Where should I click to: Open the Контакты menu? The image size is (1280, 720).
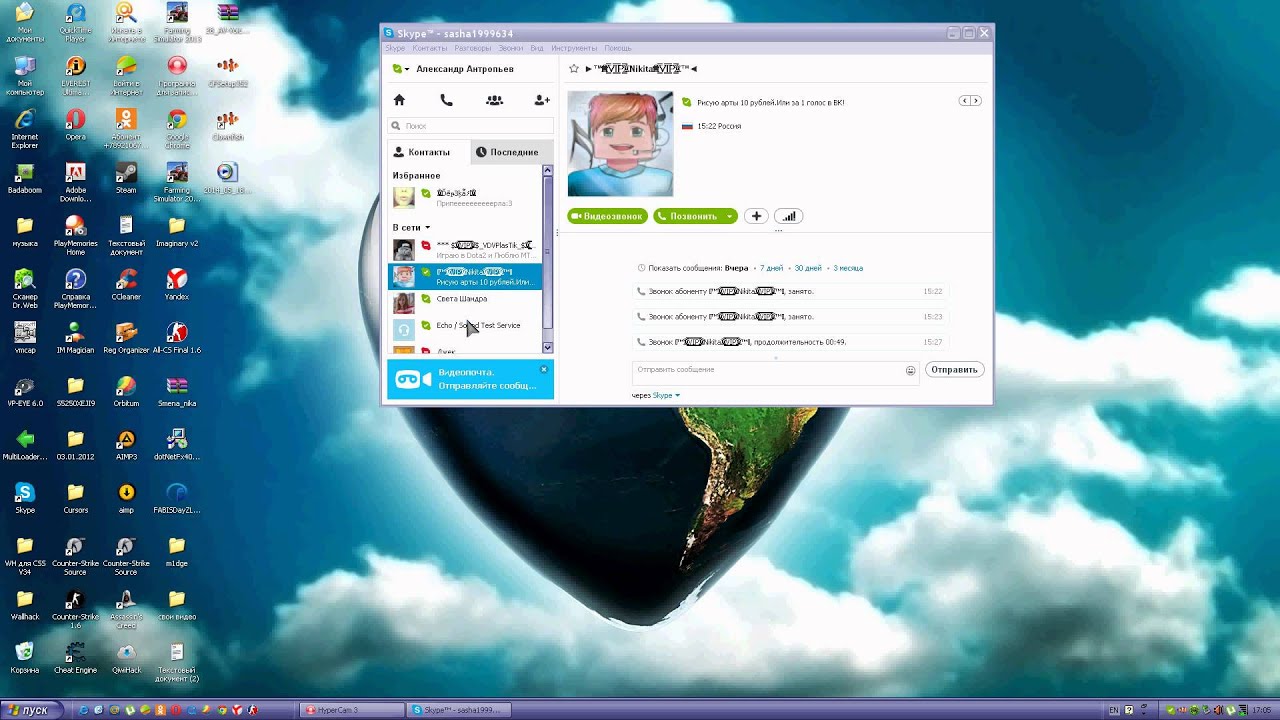click(430, 48)
